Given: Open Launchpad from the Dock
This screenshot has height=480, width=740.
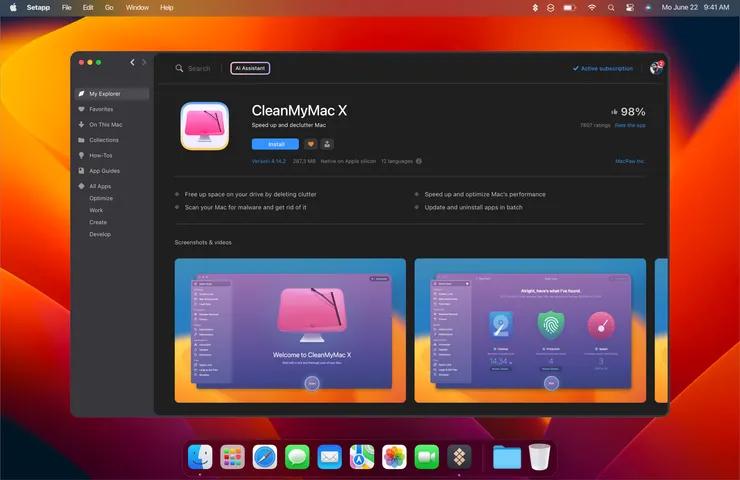Looking at the screenshot, I should tap(232, 457).
